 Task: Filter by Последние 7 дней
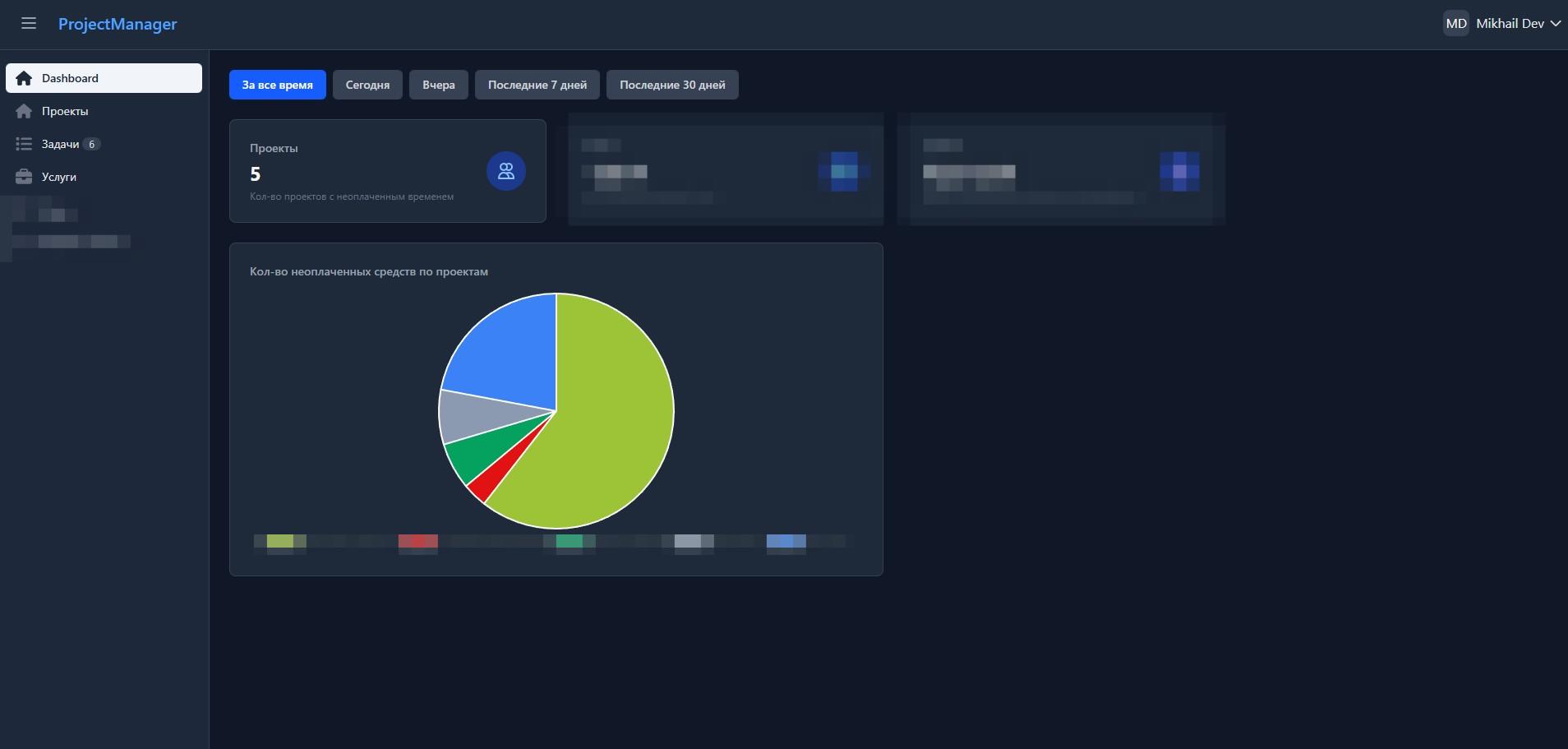[537, 85]
